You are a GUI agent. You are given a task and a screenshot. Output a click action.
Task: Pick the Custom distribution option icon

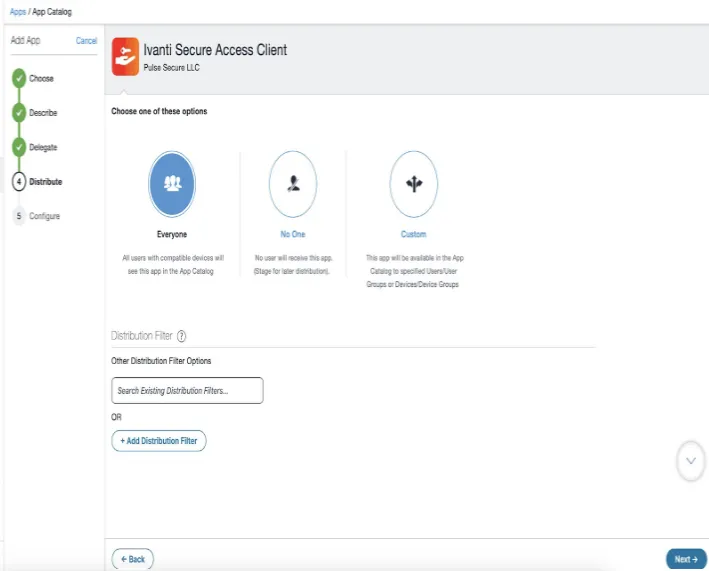(x=414, y=184)
